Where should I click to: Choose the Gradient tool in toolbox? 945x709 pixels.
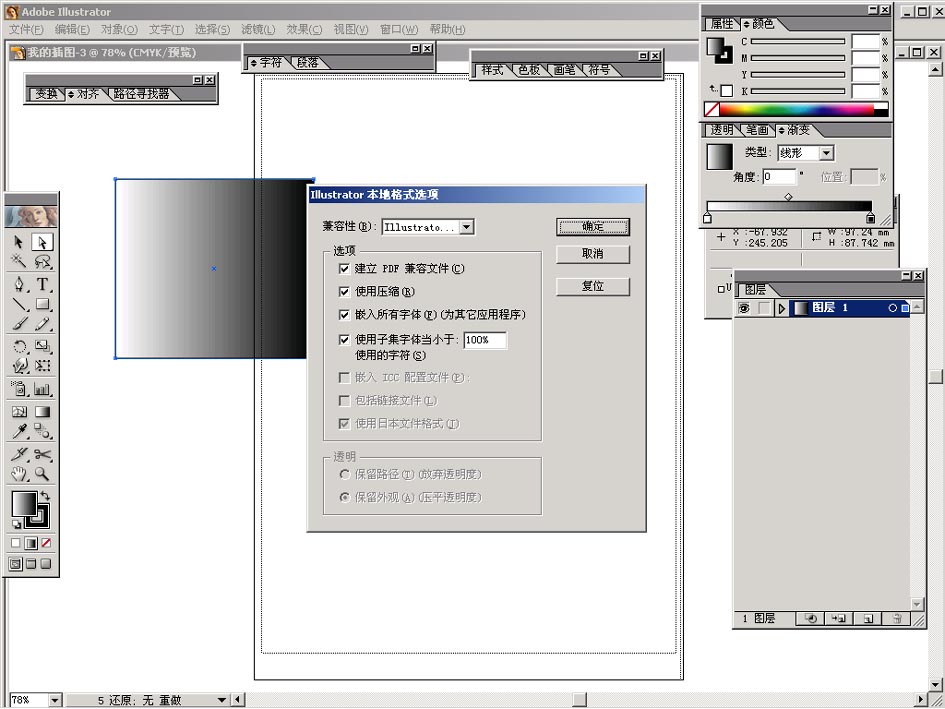tap(42, 412)
